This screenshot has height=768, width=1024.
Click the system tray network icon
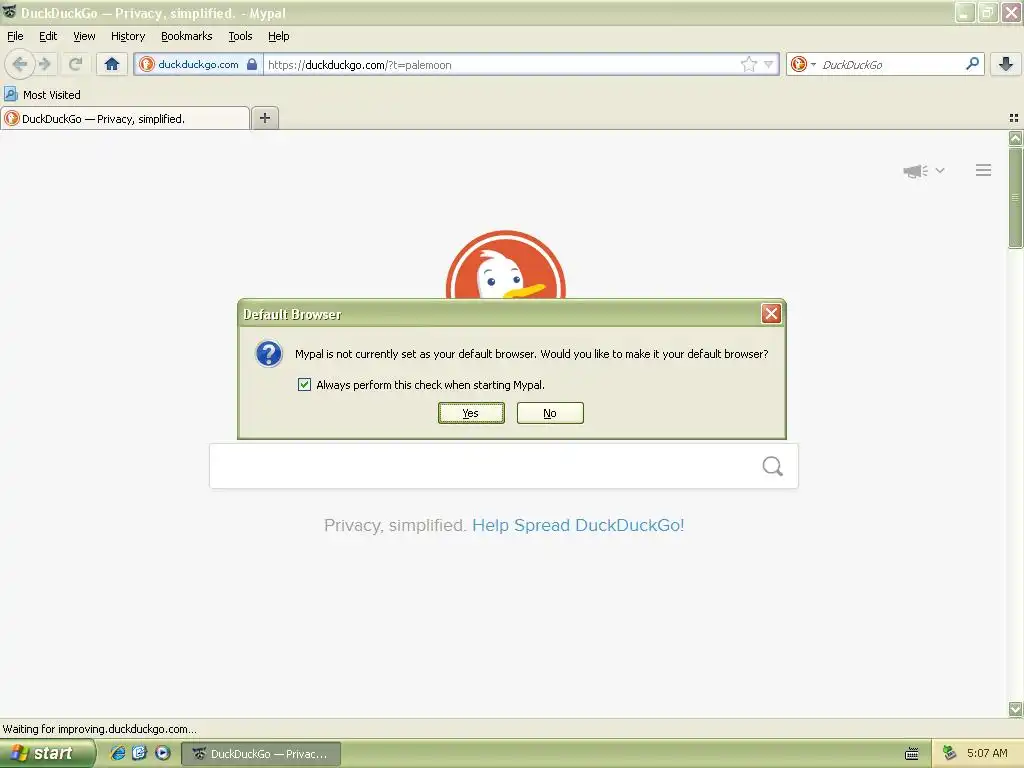(x=950, y=753)
